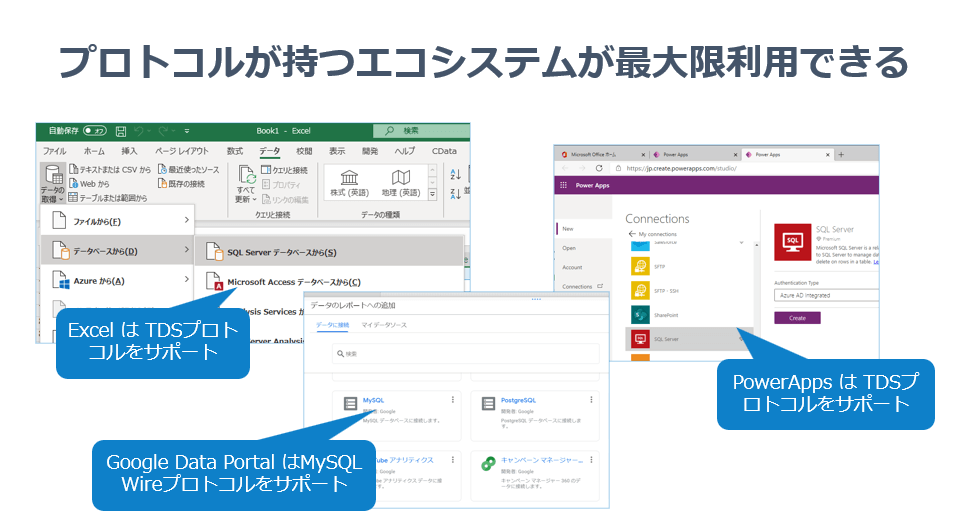Image resolution: width=970 pixels, height=518 pixels.
Task: Click the Redo arrow in Excel title bar
Action: click(163, 131)
